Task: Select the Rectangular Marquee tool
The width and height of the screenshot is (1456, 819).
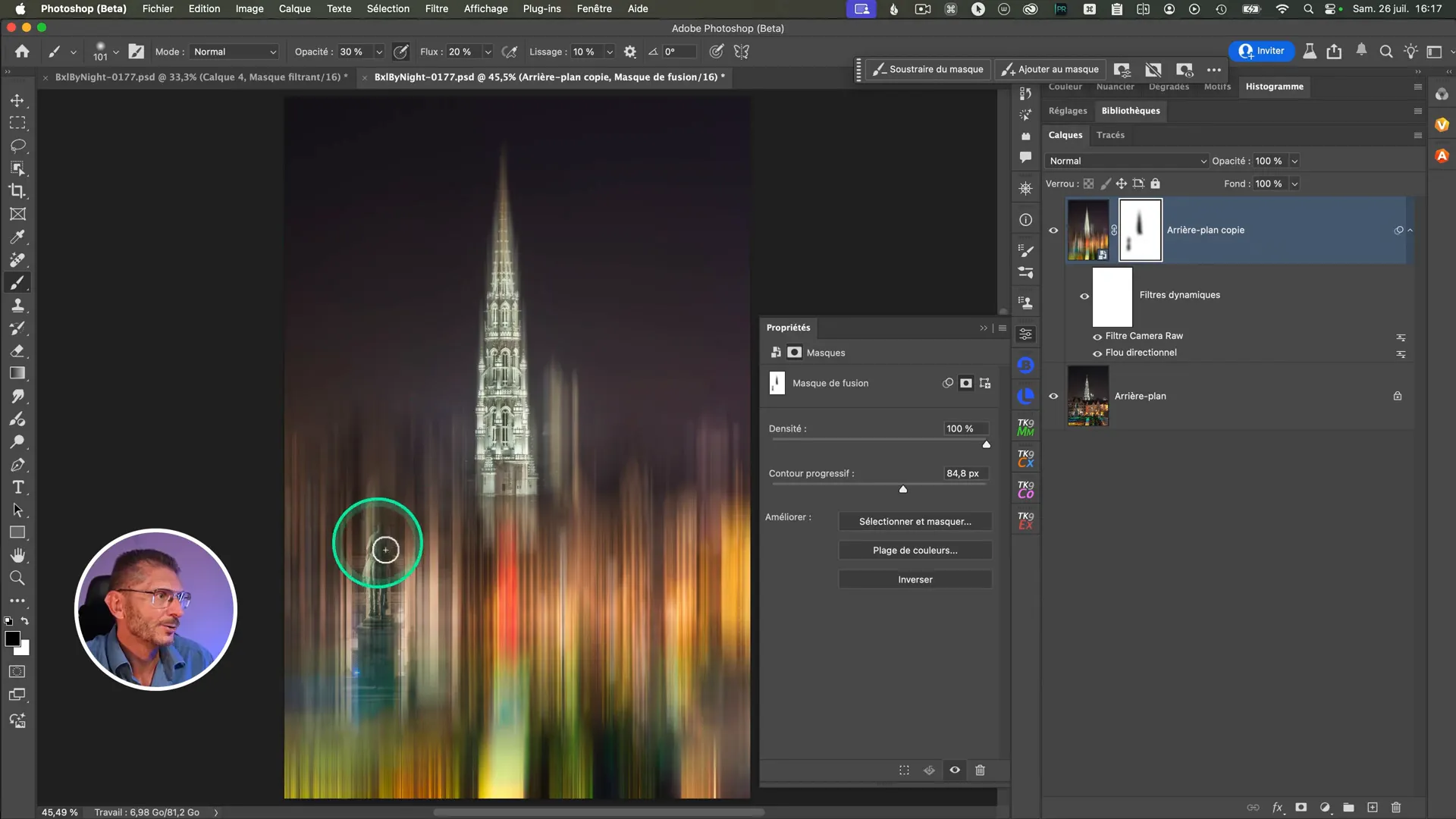Action: tap(17, 123)
